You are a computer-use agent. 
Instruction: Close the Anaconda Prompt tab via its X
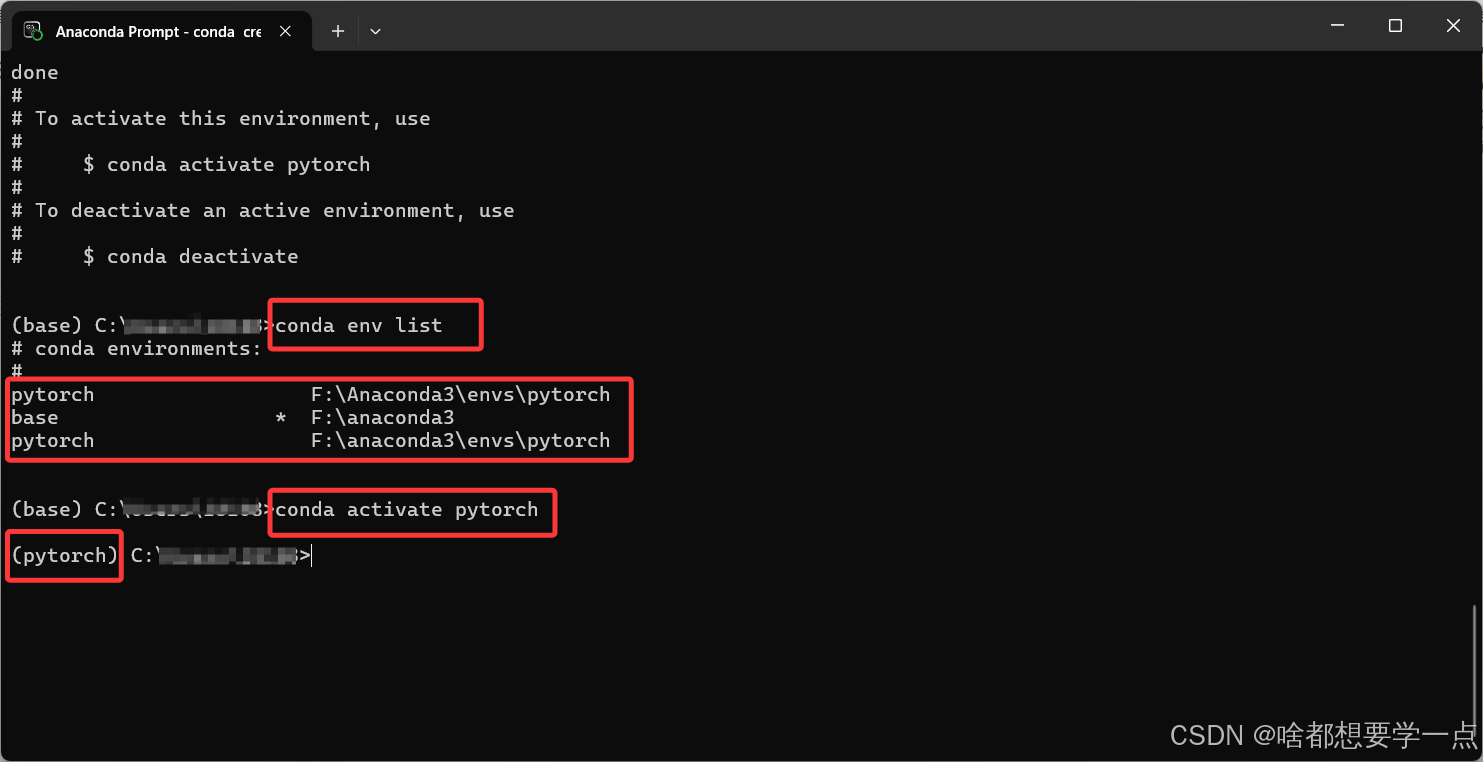click(x=285, y=31)
